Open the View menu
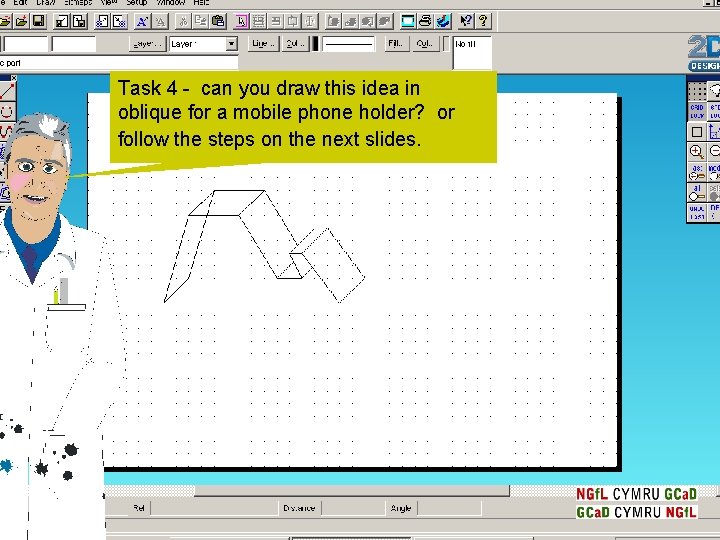720x540 pixels. 109,2
